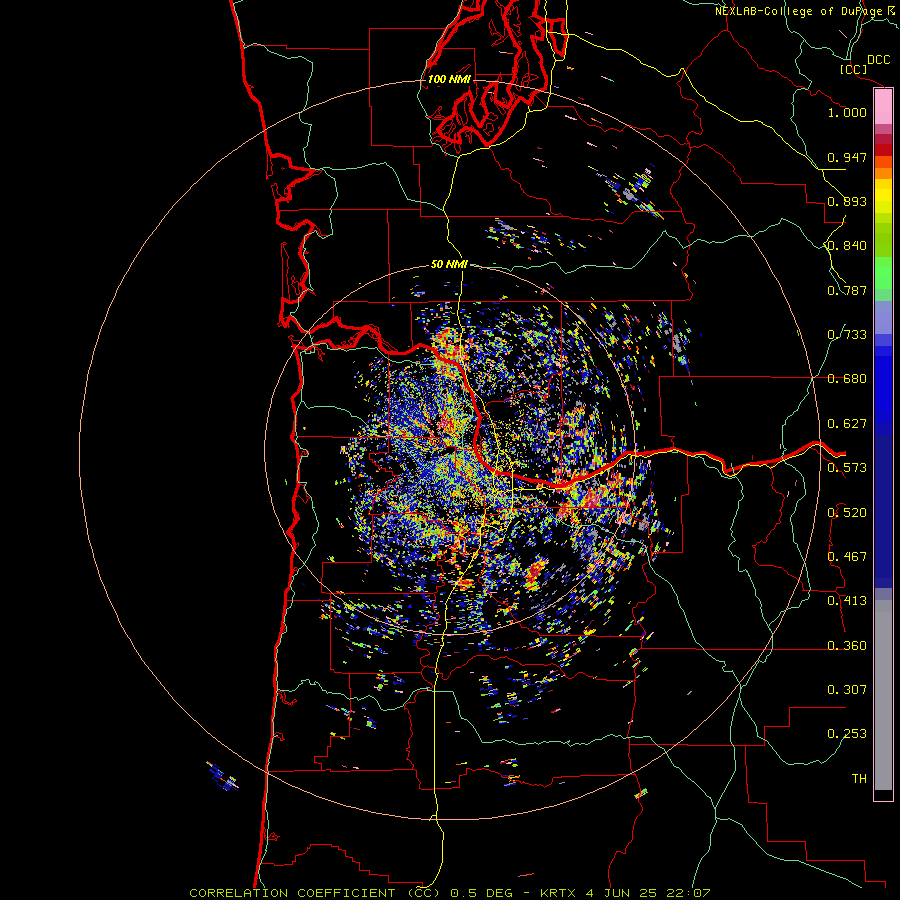This screenshot has width=900, height=900.
Task: Select the 0.627 scale label
Action: [847, 424]
